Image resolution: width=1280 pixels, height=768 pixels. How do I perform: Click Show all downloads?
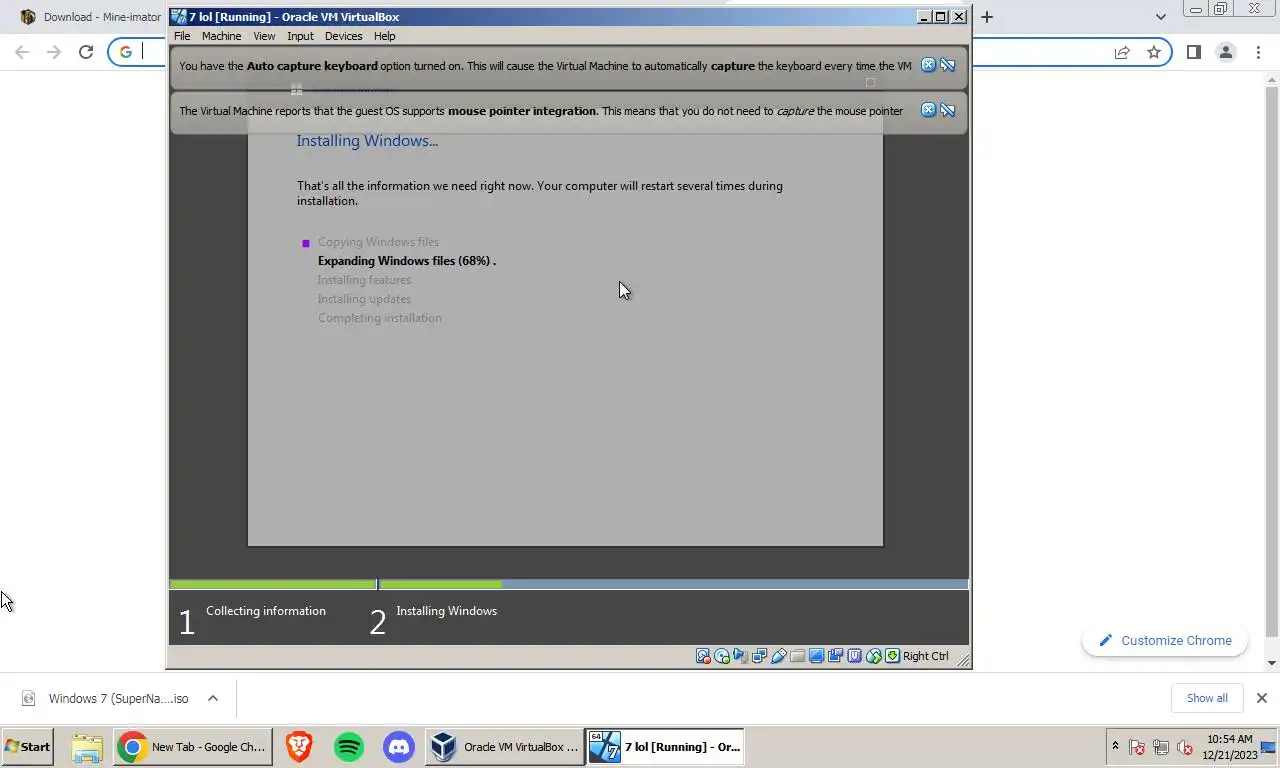point(1207,698)
